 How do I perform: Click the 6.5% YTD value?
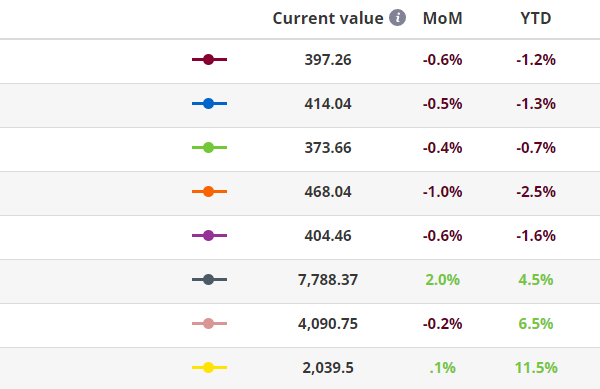pos(536,324)
